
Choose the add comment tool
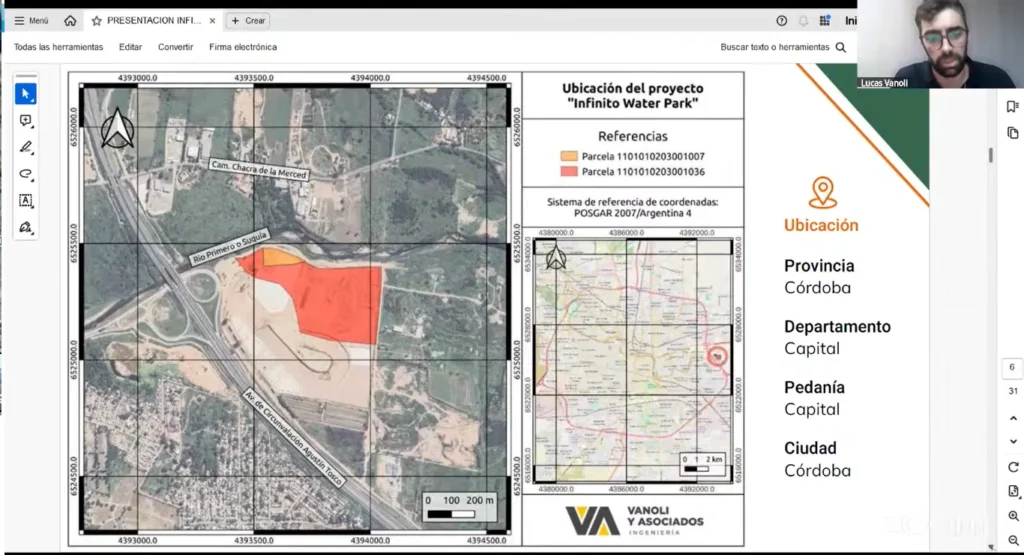(x=26, y=120)
